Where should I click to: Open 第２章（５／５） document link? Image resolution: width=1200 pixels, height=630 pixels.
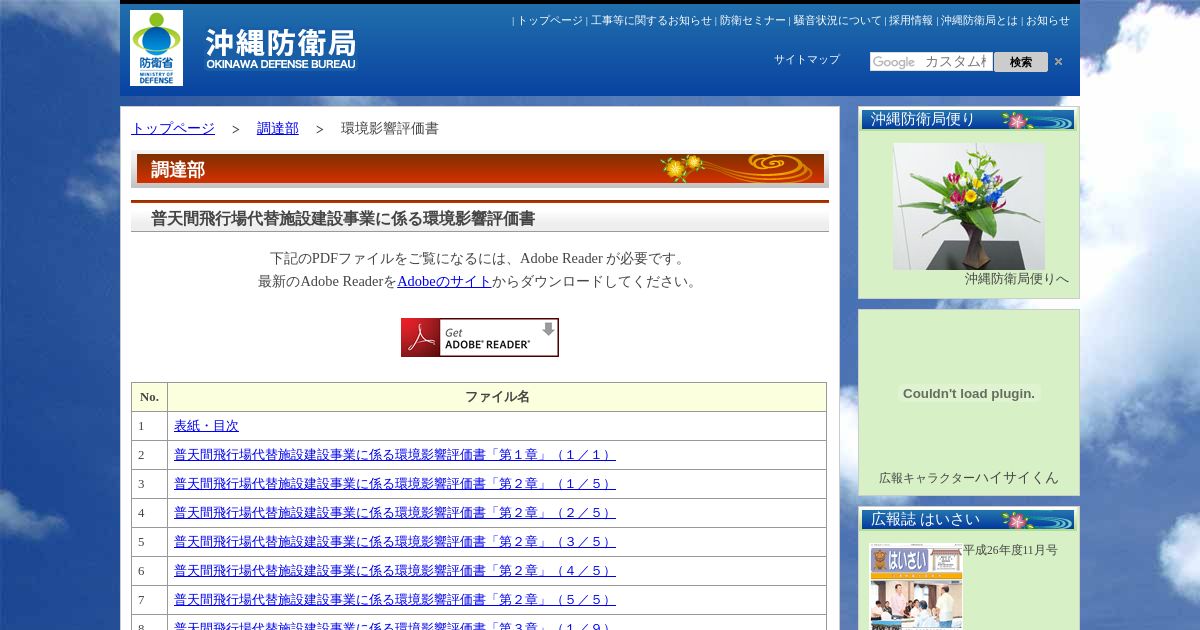395,600
